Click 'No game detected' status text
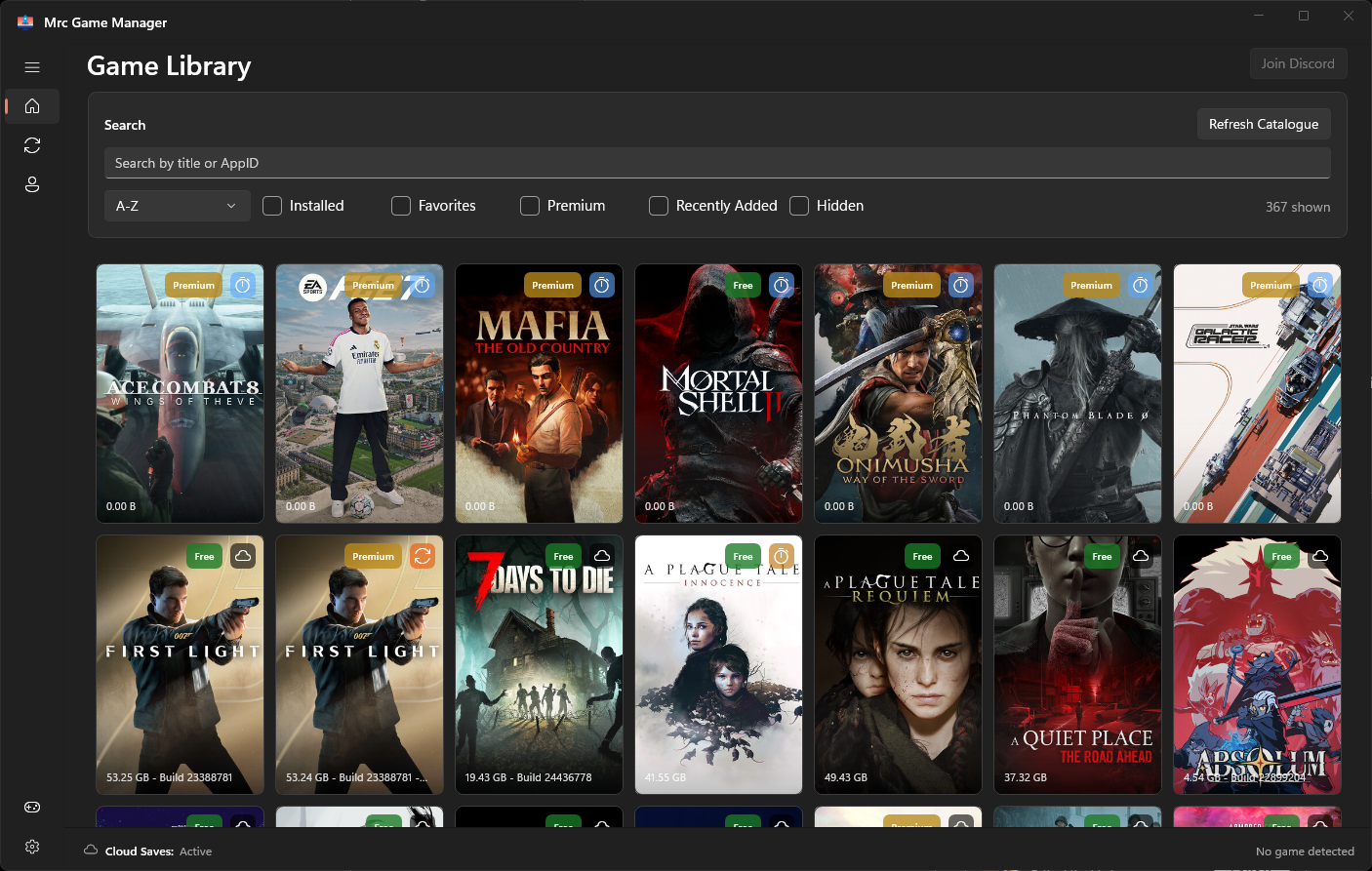Image resolution: width=1372 pixels, height=871 pixels. click(x=1305, y=851)
